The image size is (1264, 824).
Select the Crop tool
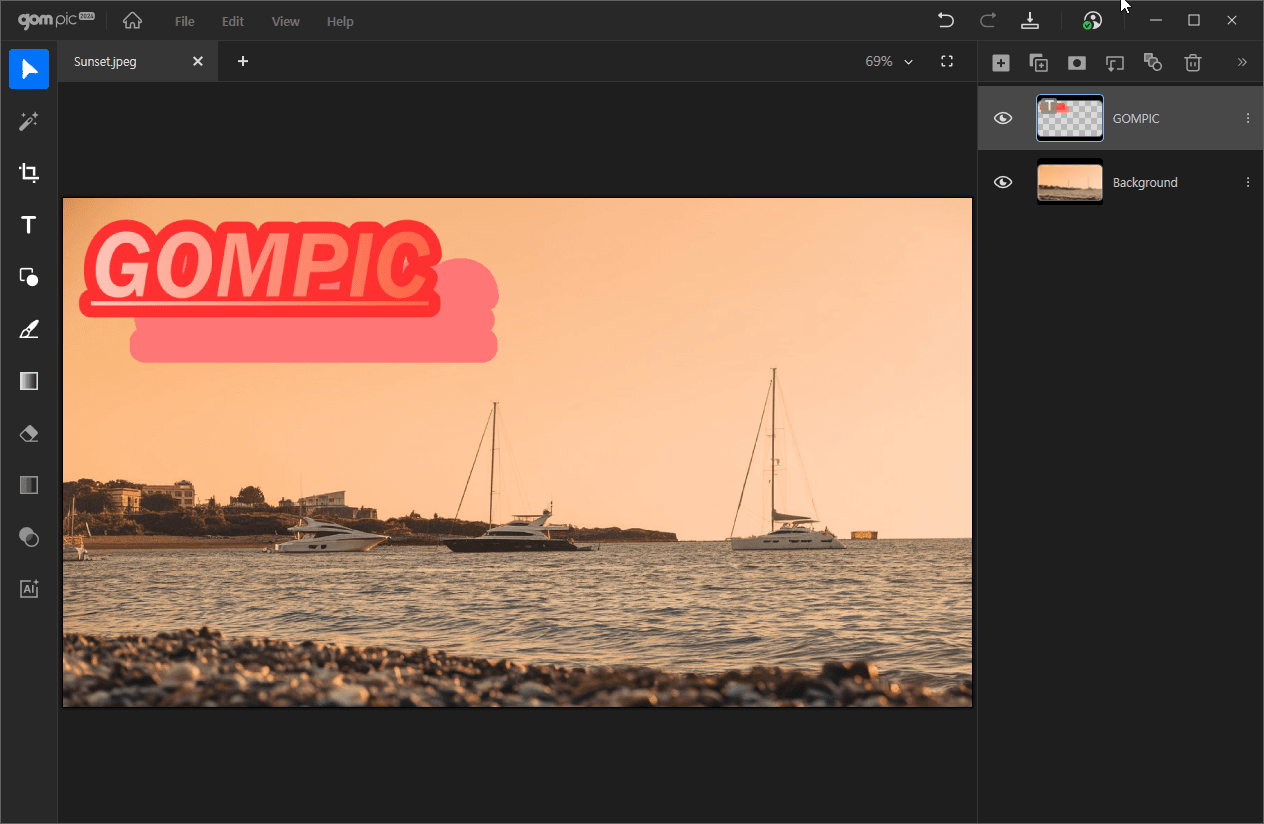coord(29,173)
